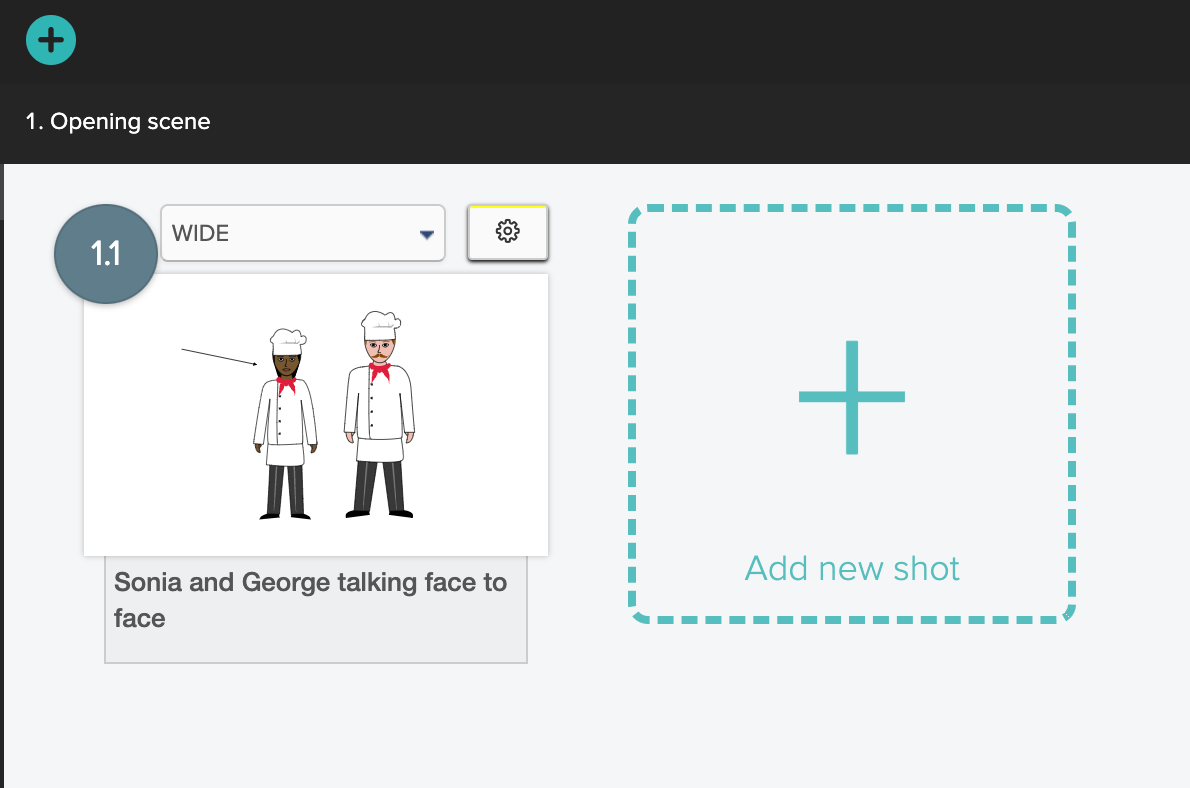Click empty space below the description text
The image size is (1190, 788).
315,646
